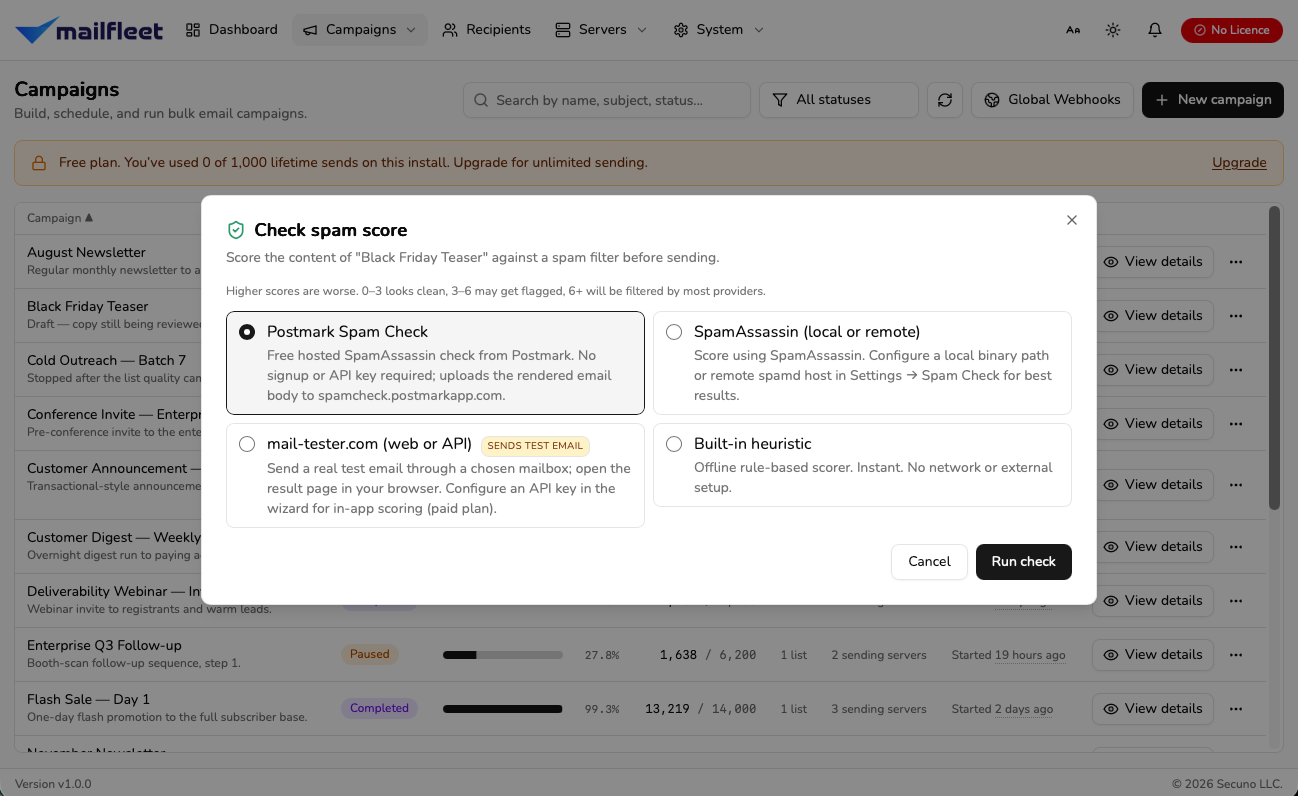Viewport: 1298px width, 796px height.
Task: Click Flash Sale — Day 1 progress bar
Action: point(503,709)
